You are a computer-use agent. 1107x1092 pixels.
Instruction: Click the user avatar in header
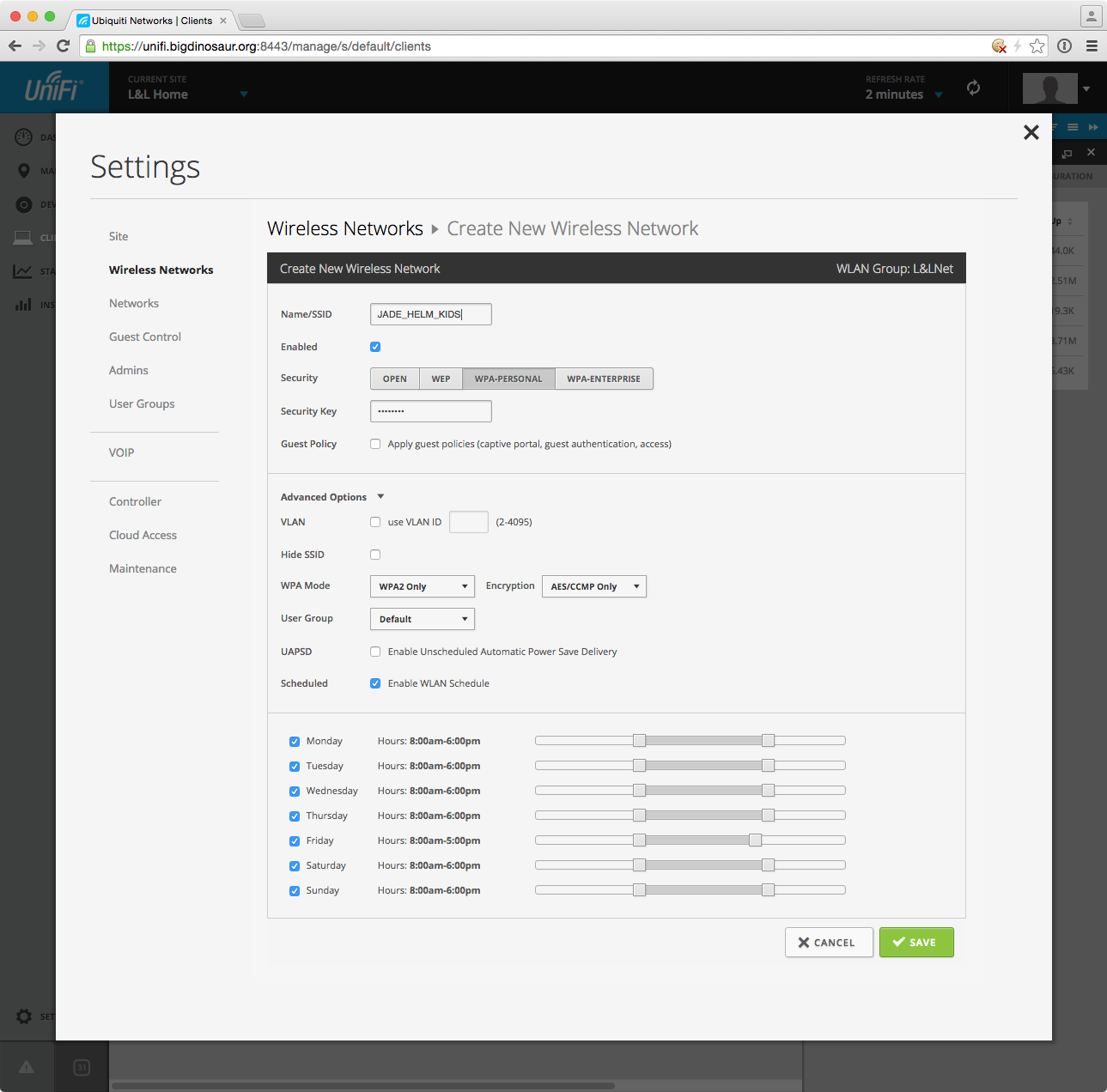[1049, 88]
